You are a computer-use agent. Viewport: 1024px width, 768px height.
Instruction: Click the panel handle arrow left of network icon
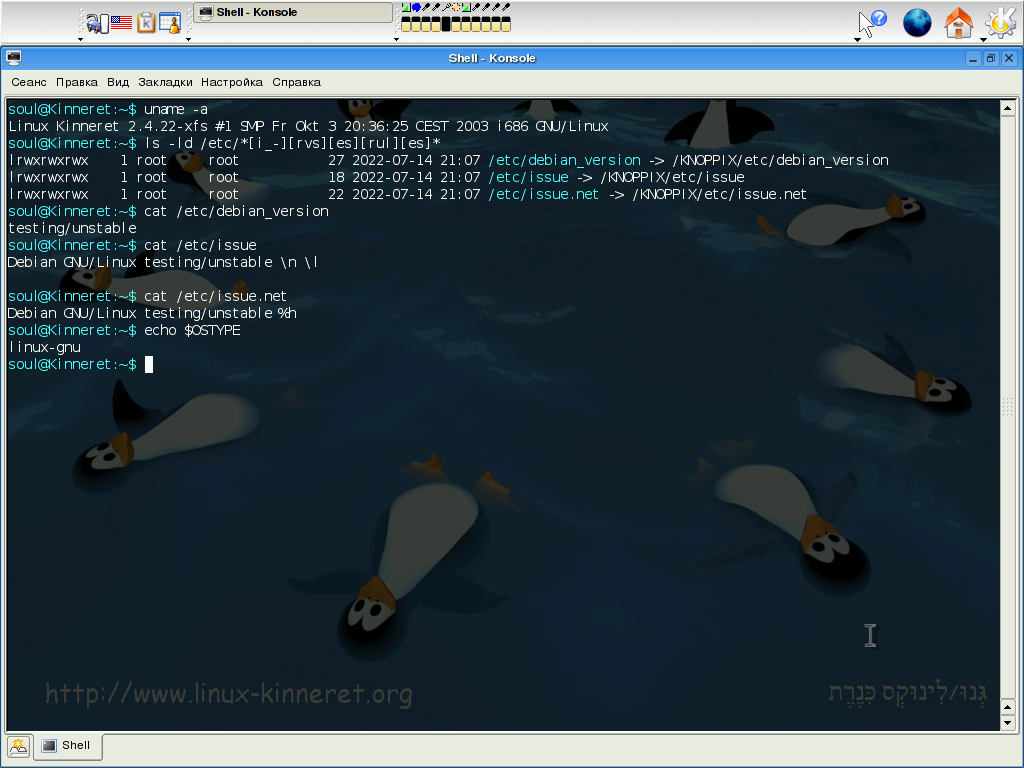80,39
